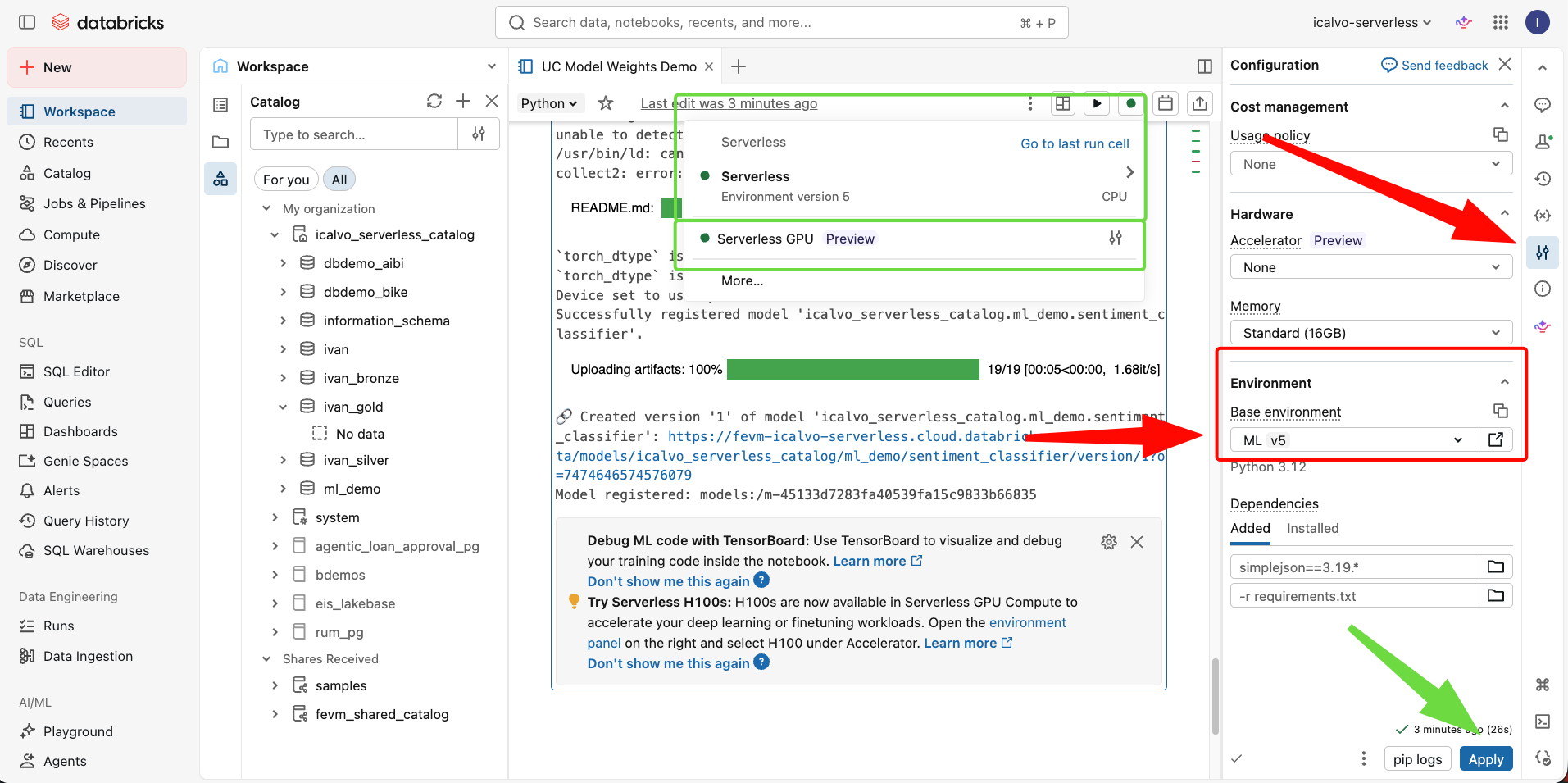
Task: Open the workspace folder browser icon
Action: [x=220, y=142]
